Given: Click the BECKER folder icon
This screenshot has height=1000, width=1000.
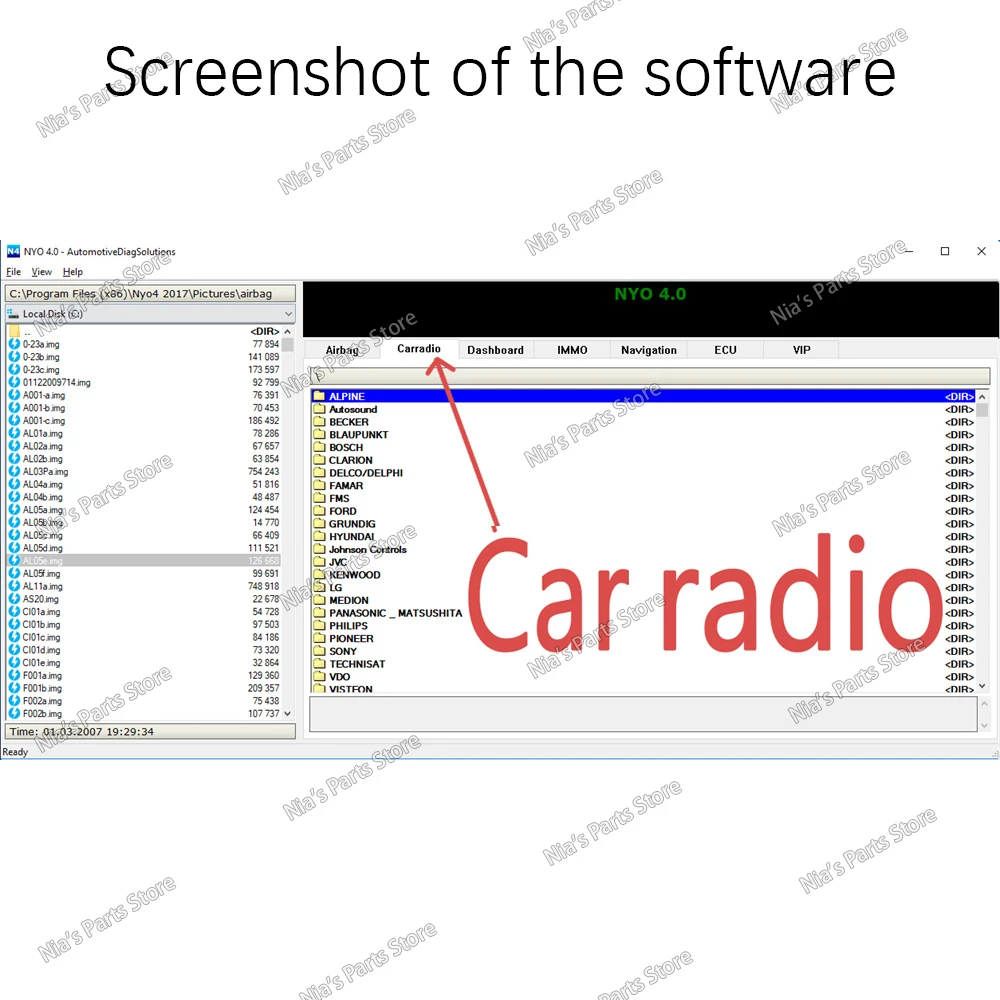Looking at the screenshot, I should point(320,422).
